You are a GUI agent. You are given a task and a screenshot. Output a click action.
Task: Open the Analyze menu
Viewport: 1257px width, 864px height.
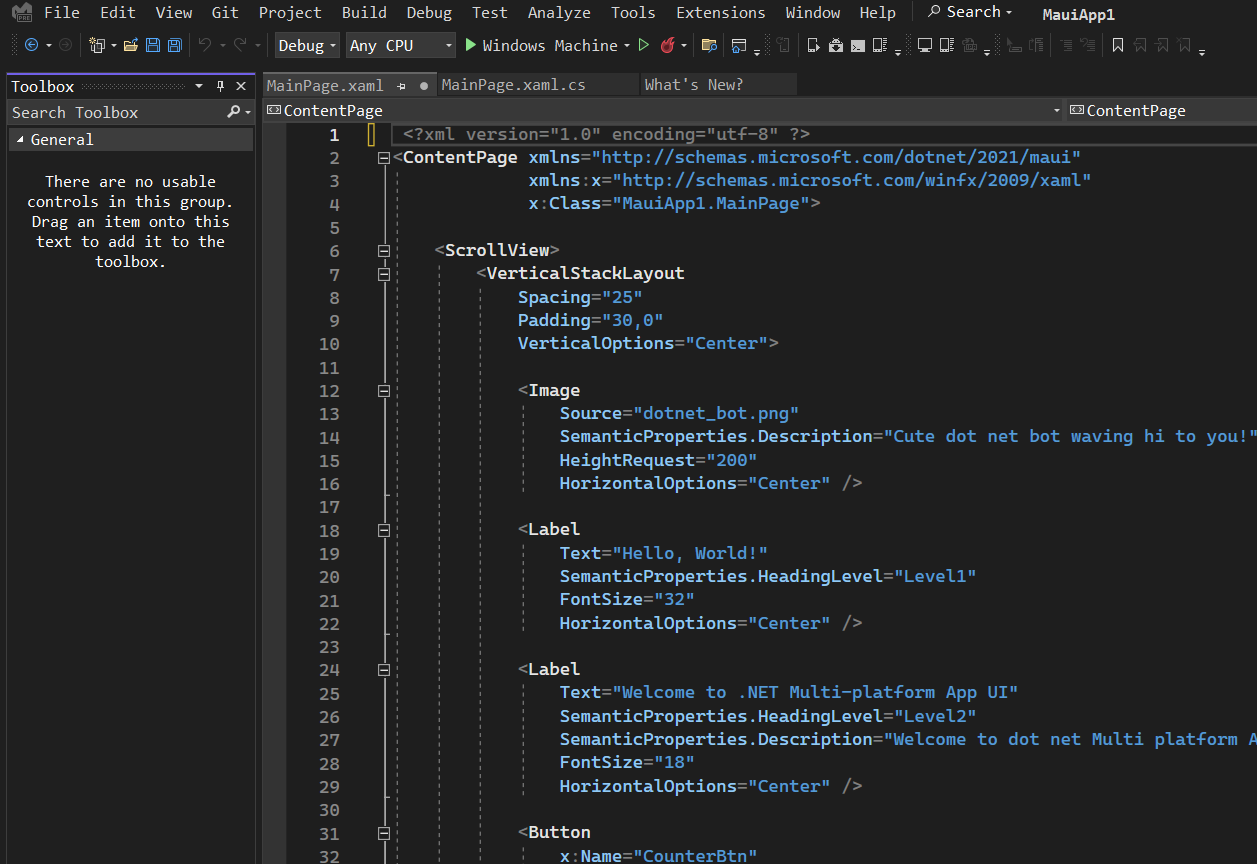tap(559, 13)
